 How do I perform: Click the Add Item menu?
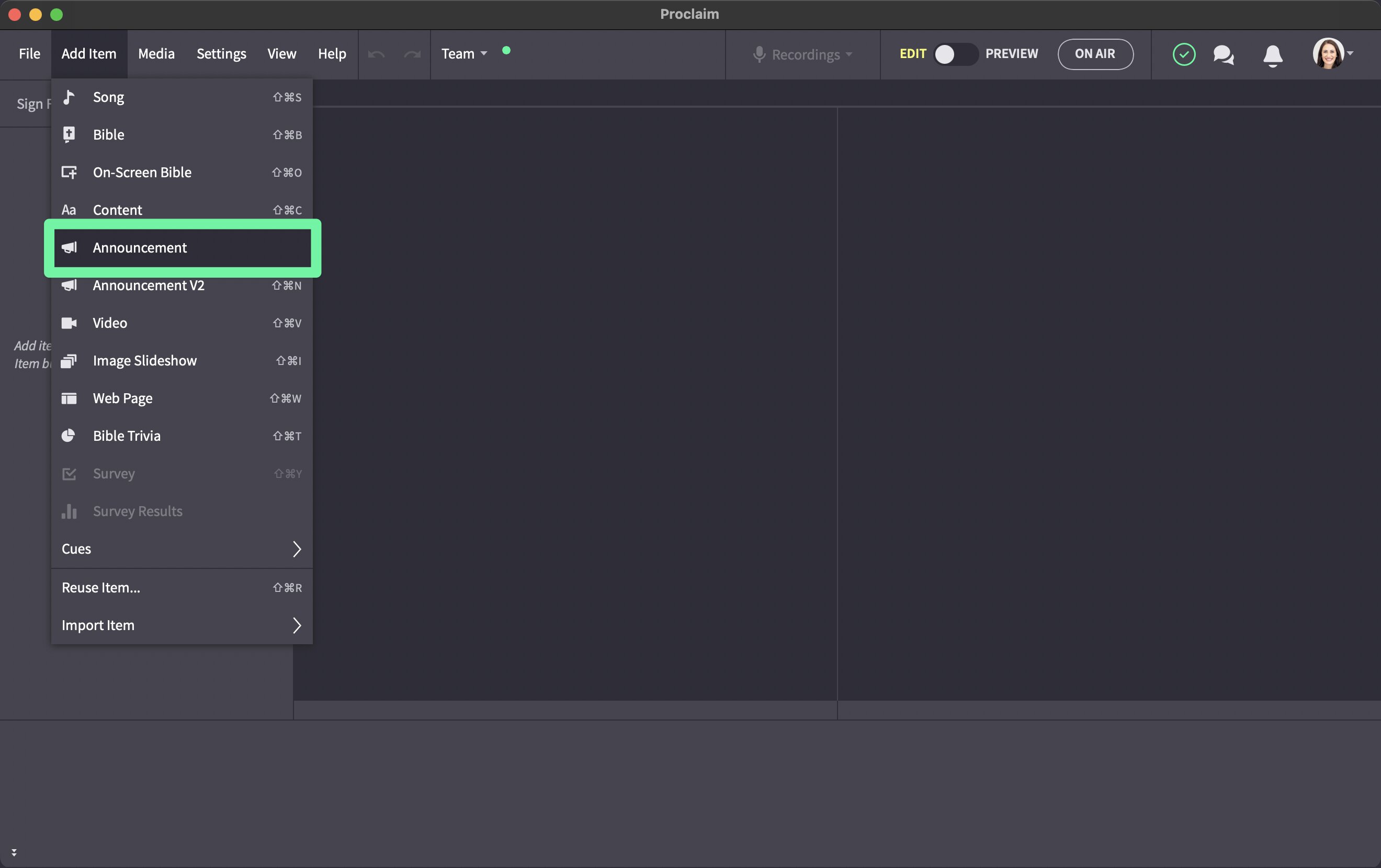[x=89, y=53]
